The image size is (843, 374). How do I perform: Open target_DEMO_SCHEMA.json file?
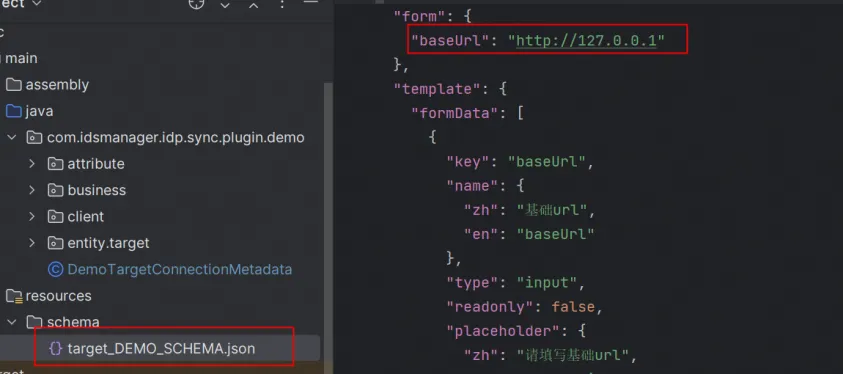[161, 348]
